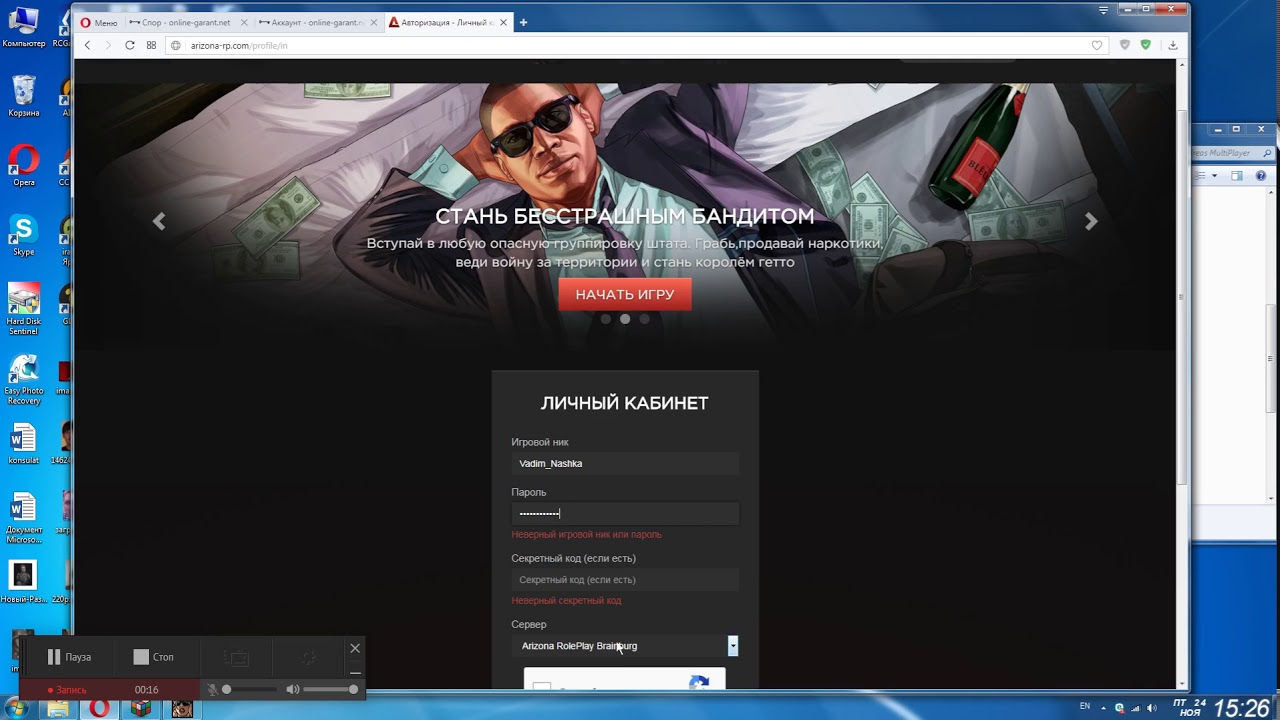Adjust the system sound volume slider
The image size is (1280, 720).
(x=330, y=689)
